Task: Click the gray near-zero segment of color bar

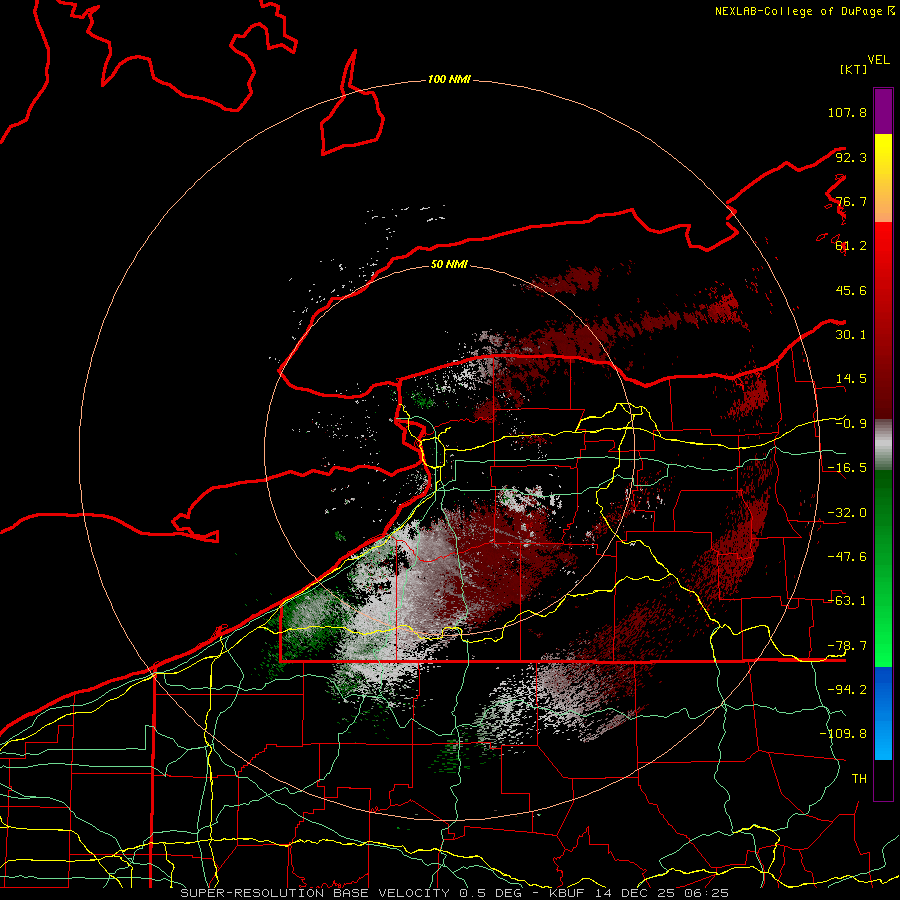Action: click(x=883, y=444)
